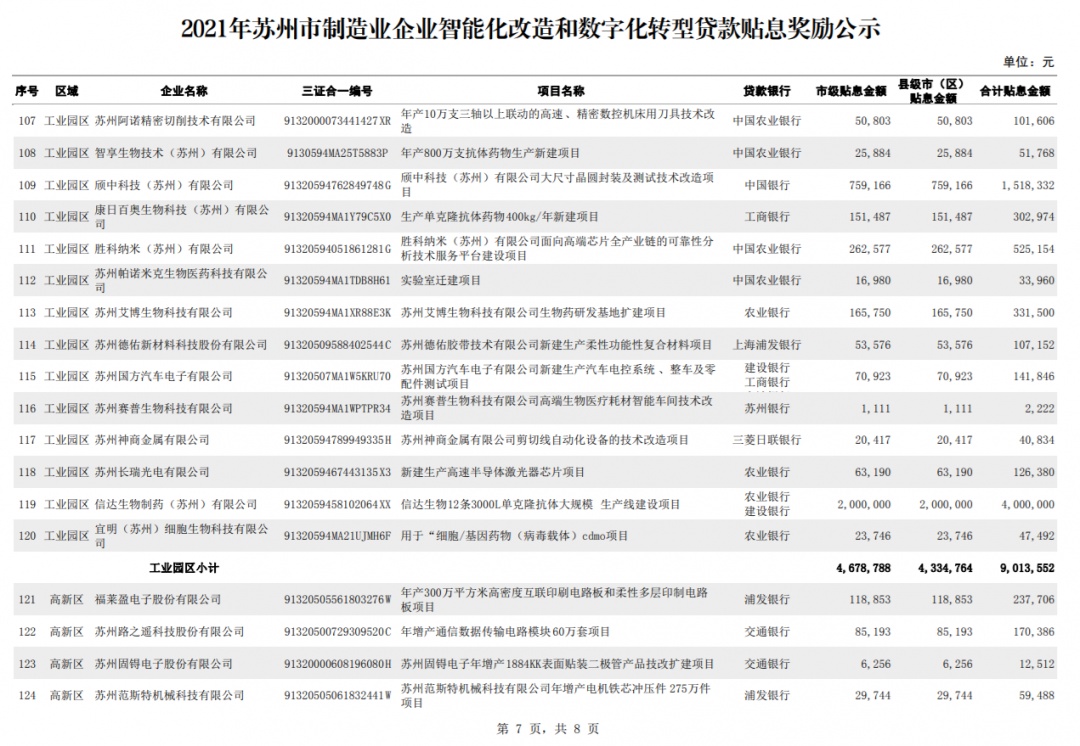This screenshot has width=1080, height=746.
Task: Click bank 中国银行 in row 109
Action: (767, 185)
